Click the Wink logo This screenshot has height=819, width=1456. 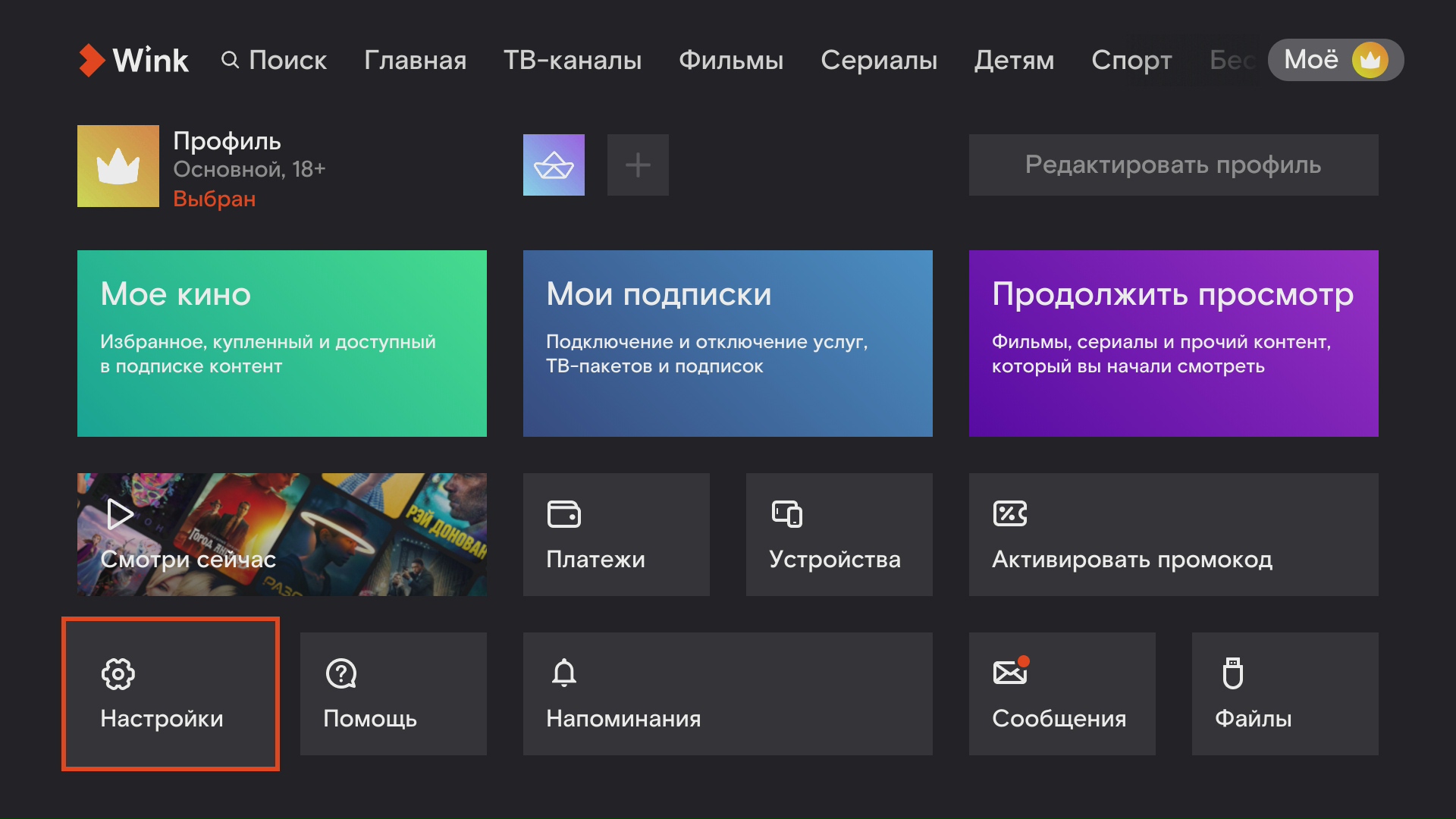(133, 60)
